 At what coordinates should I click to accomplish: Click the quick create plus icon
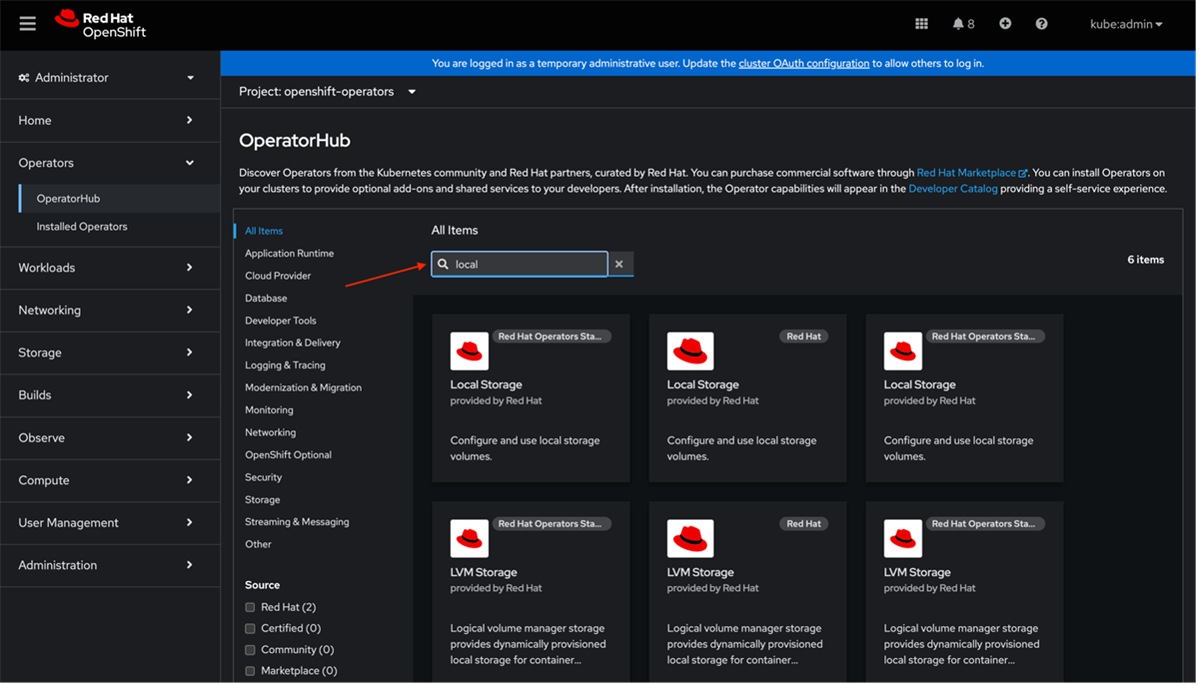pos(1004,23)
